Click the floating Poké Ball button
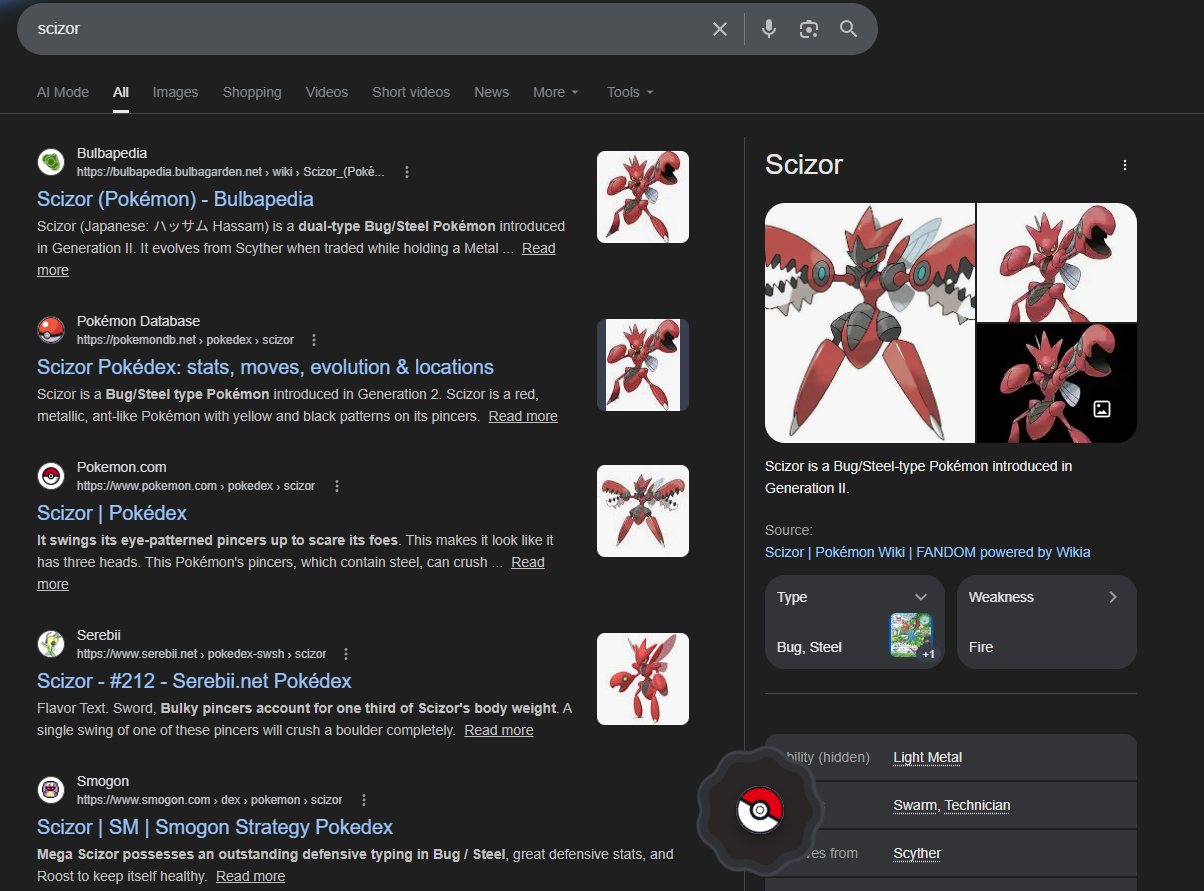This screenshot has width=1204, height=891. tap(760, 809)
